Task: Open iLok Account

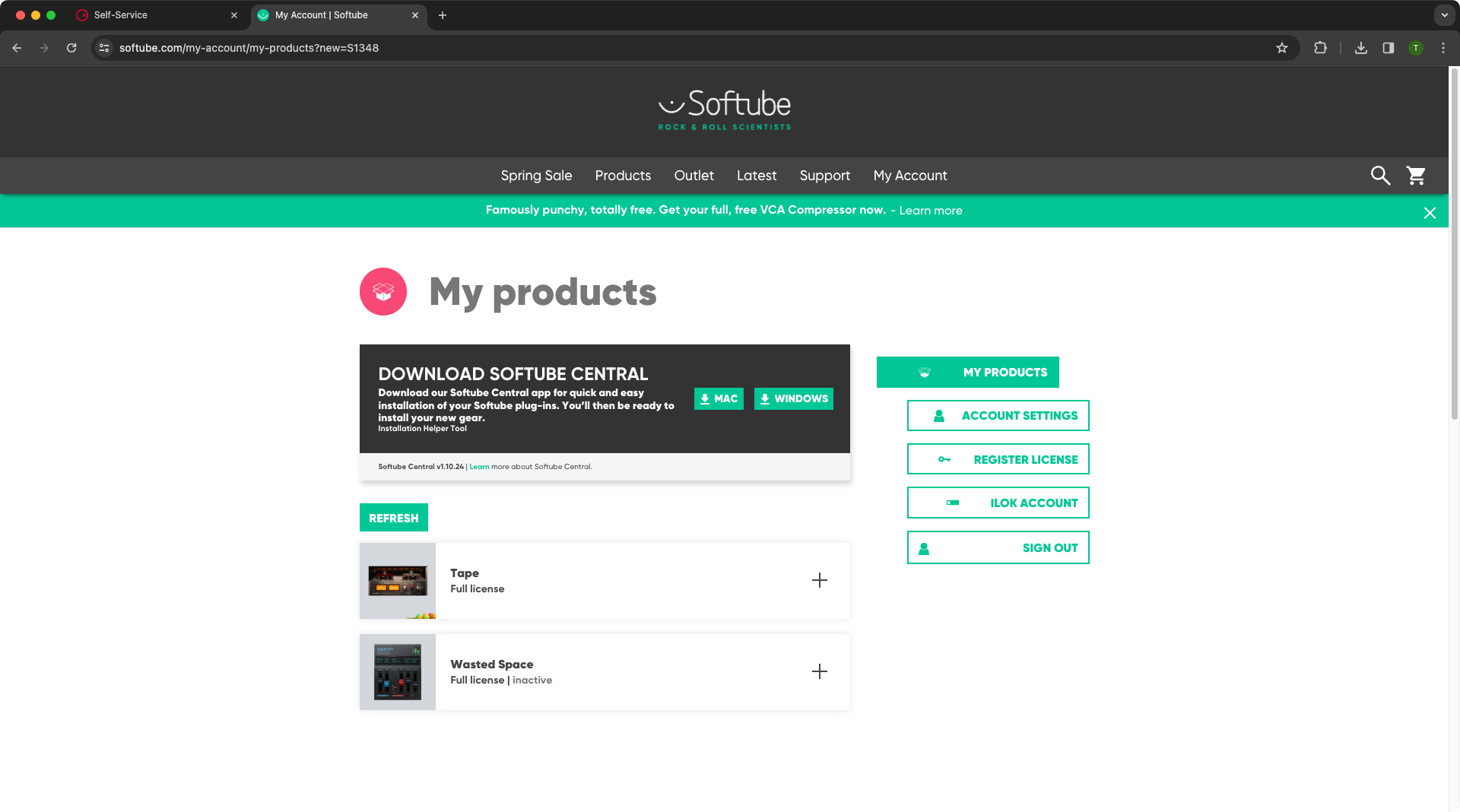Action: tap(998, 503)
